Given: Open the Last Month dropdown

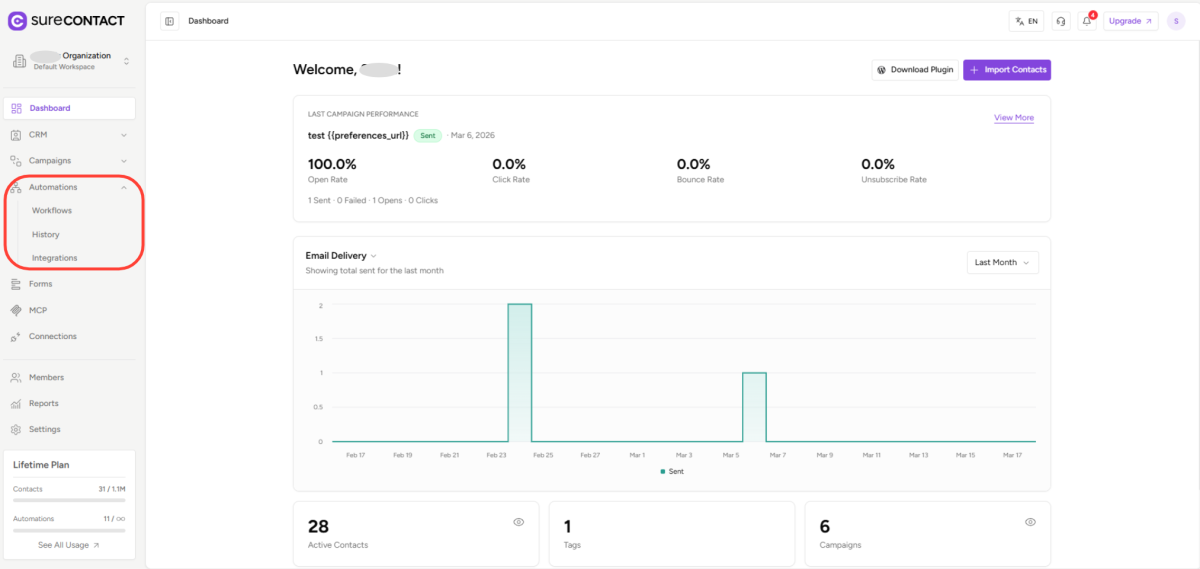Looking at the screenshot, I should click(1002, 262).
